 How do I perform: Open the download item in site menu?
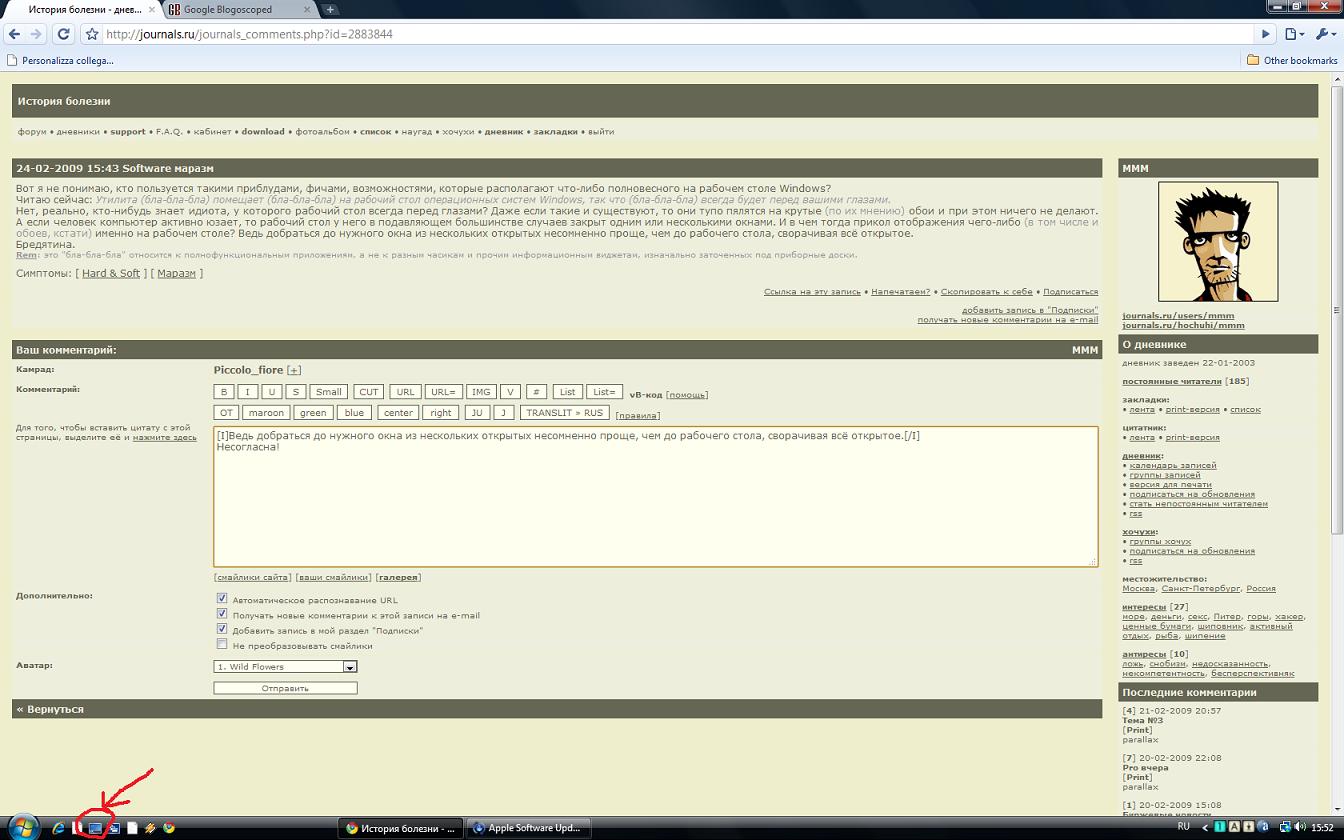(x=263, y=132)
